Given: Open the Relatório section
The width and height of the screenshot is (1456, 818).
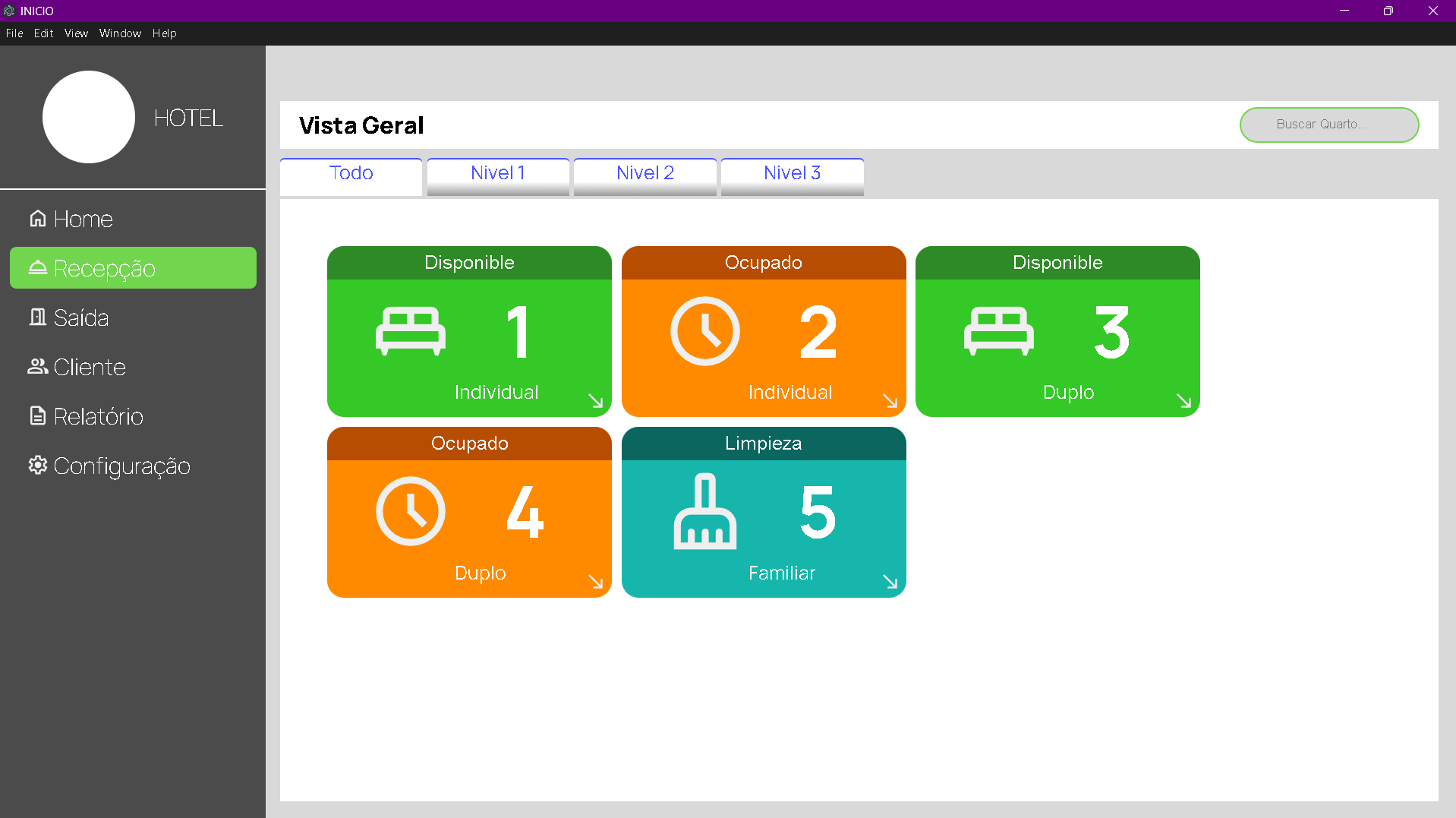Looking at the screenshot, I should 98,417.
